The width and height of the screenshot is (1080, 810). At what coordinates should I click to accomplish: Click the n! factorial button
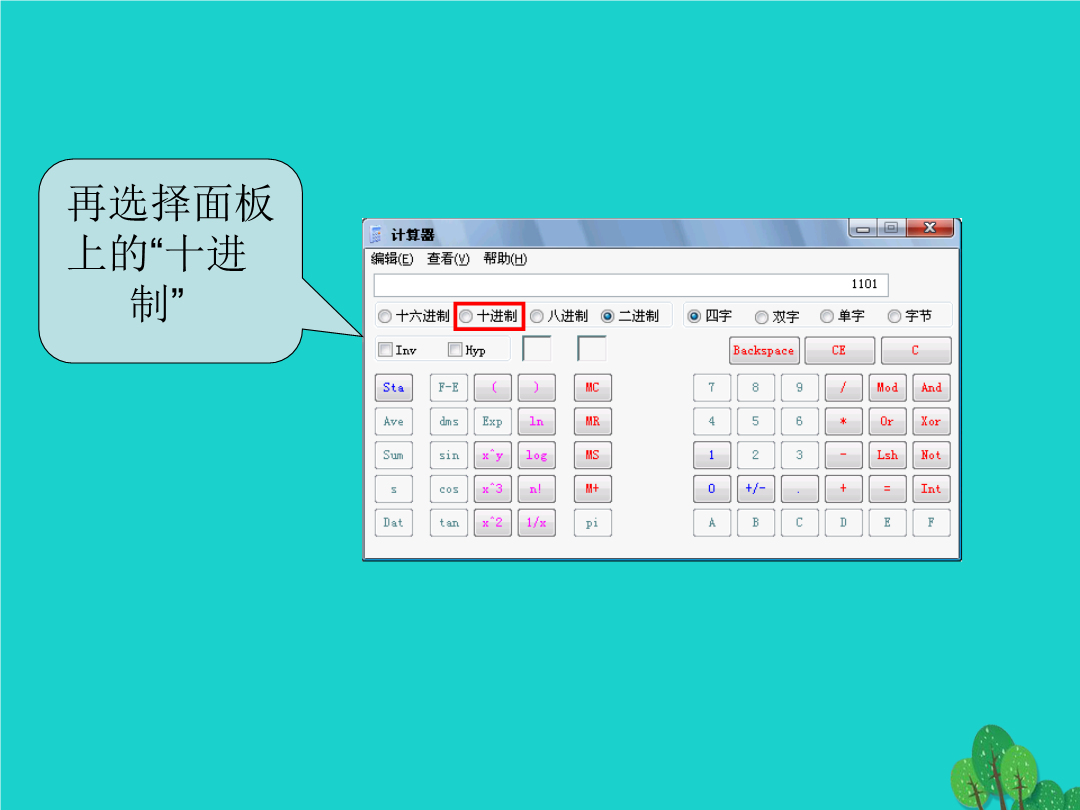[537, 489]
